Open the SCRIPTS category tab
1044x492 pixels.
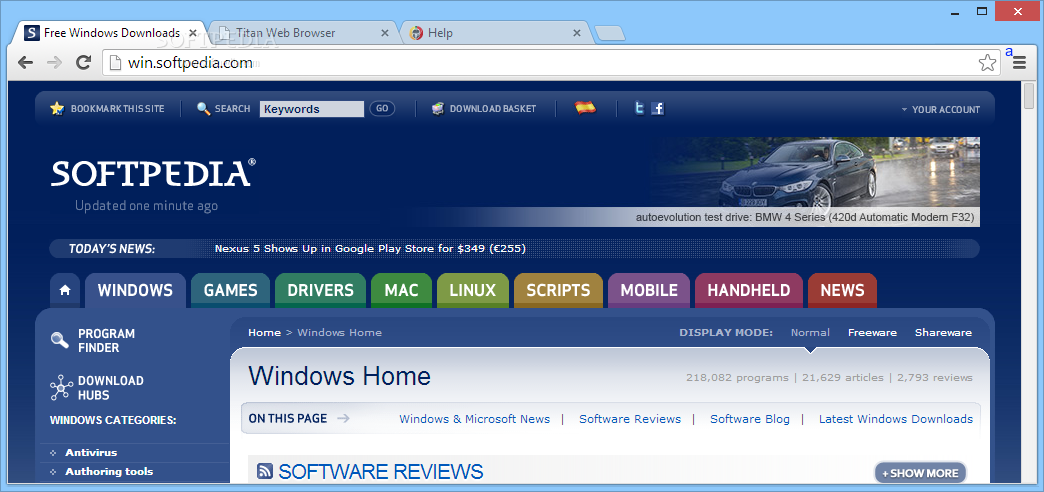click(558, 290)
